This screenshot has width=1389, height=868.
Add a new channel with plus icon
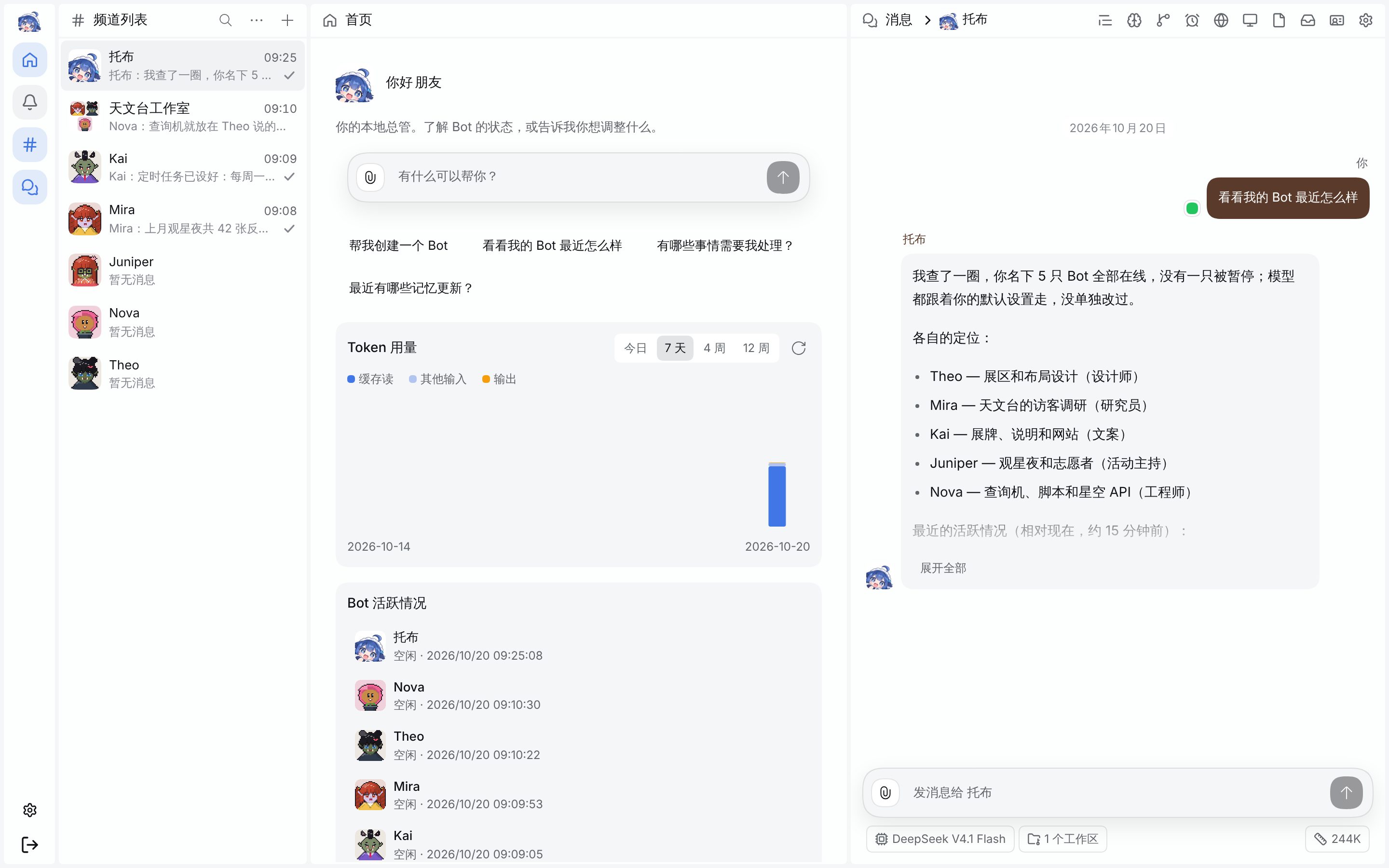click(x=287, y=20)
